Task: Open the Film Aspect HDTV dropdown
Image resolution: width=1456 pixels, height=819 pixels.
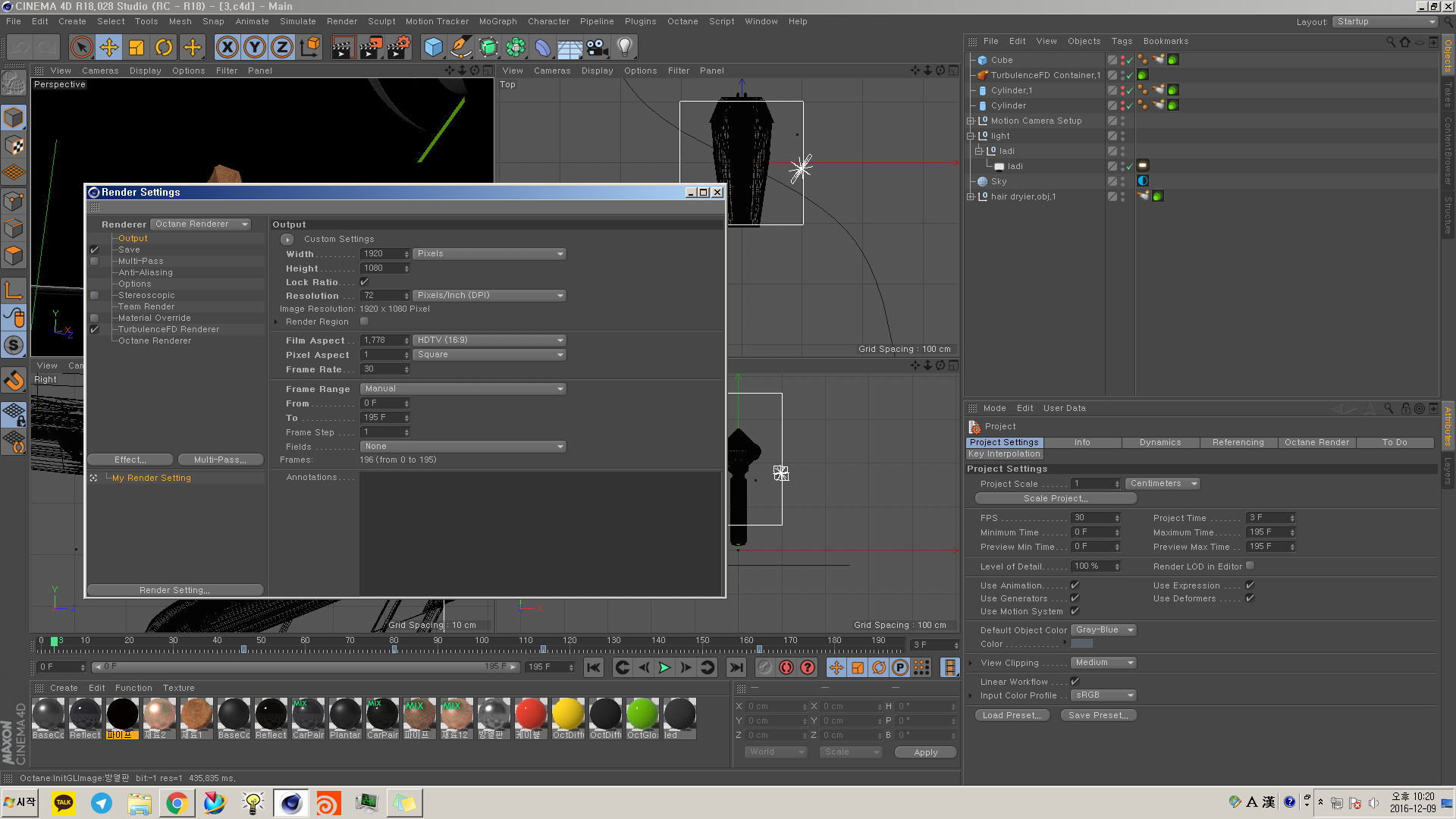Action: tap(490, 340)
